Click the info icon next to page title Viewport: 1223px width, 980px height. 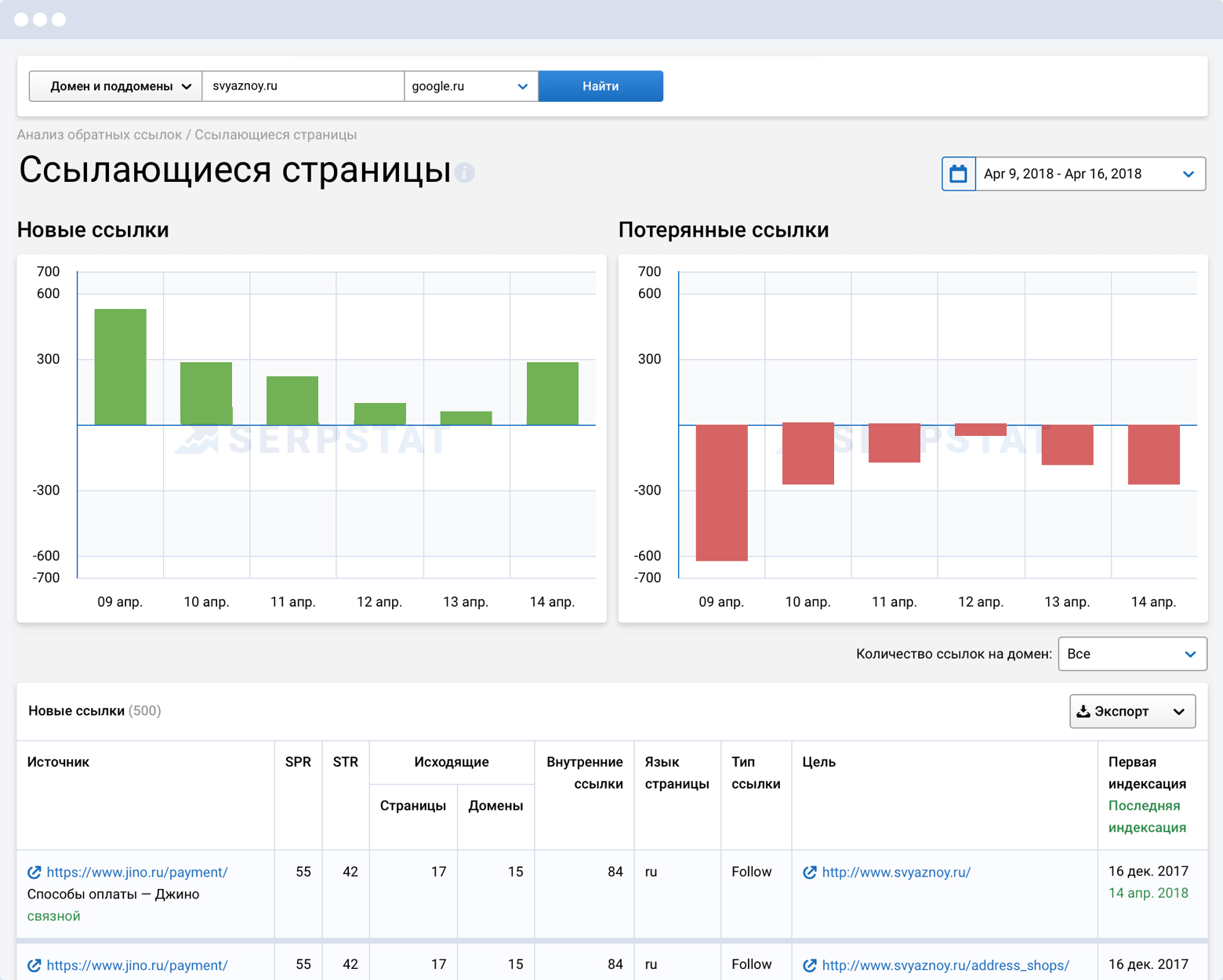tap(465, 172)
